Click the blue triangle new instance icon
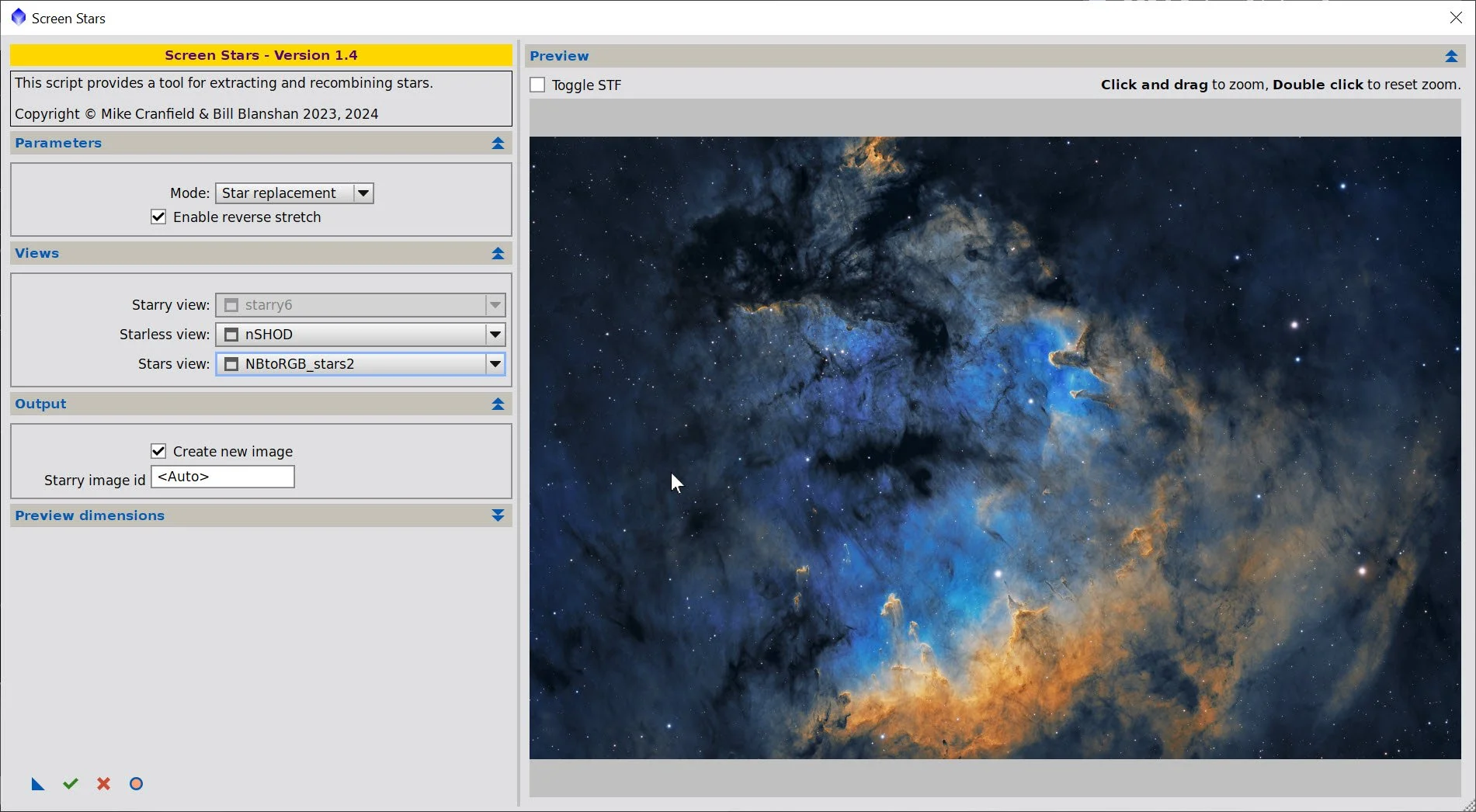Image resolution: width=1476 pixels, height=812 pixels. point(37,784)
